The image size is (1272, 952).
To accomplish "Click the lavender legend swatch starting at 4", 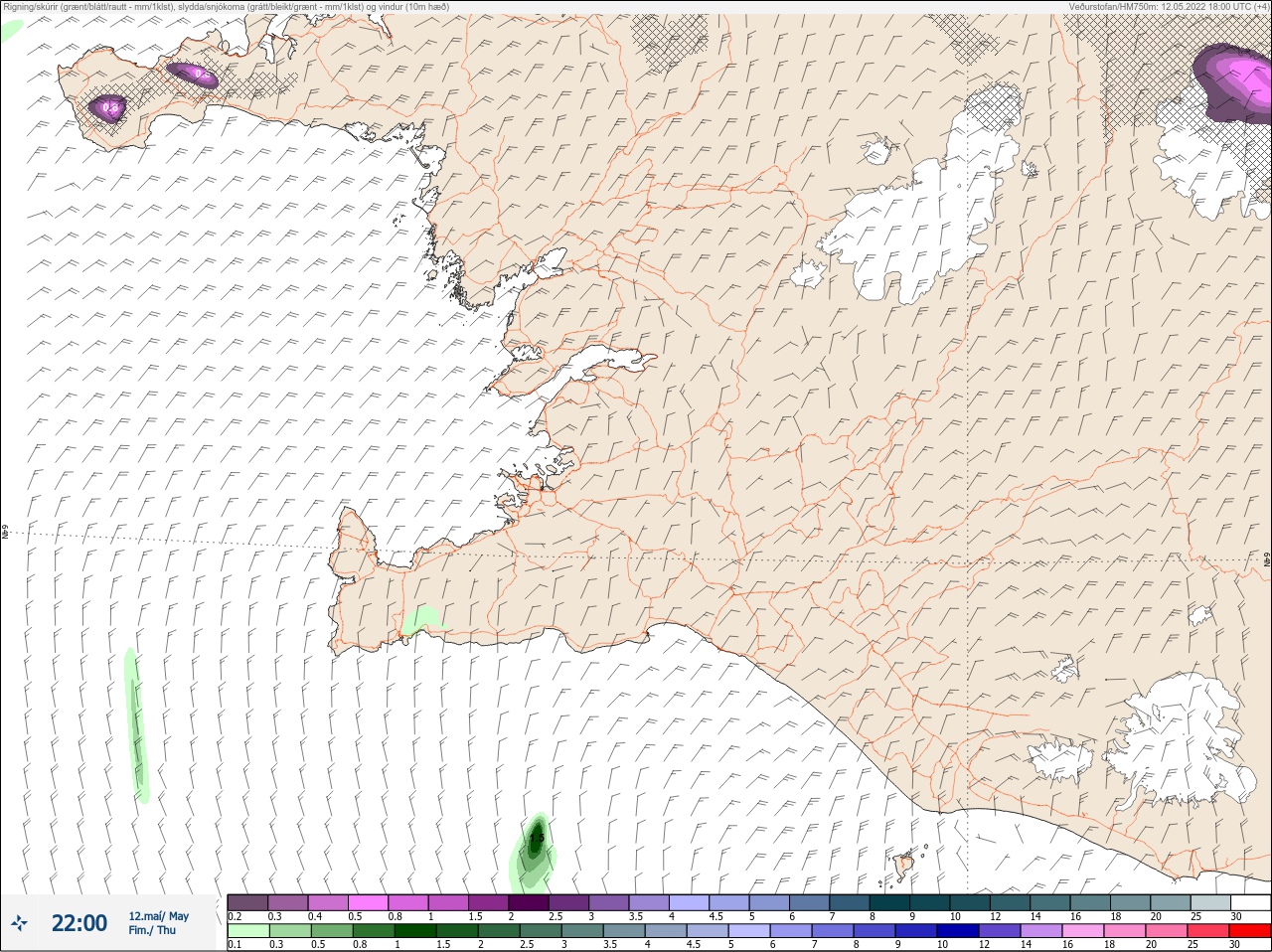I will pyautogui.click(x=689, y=902).
